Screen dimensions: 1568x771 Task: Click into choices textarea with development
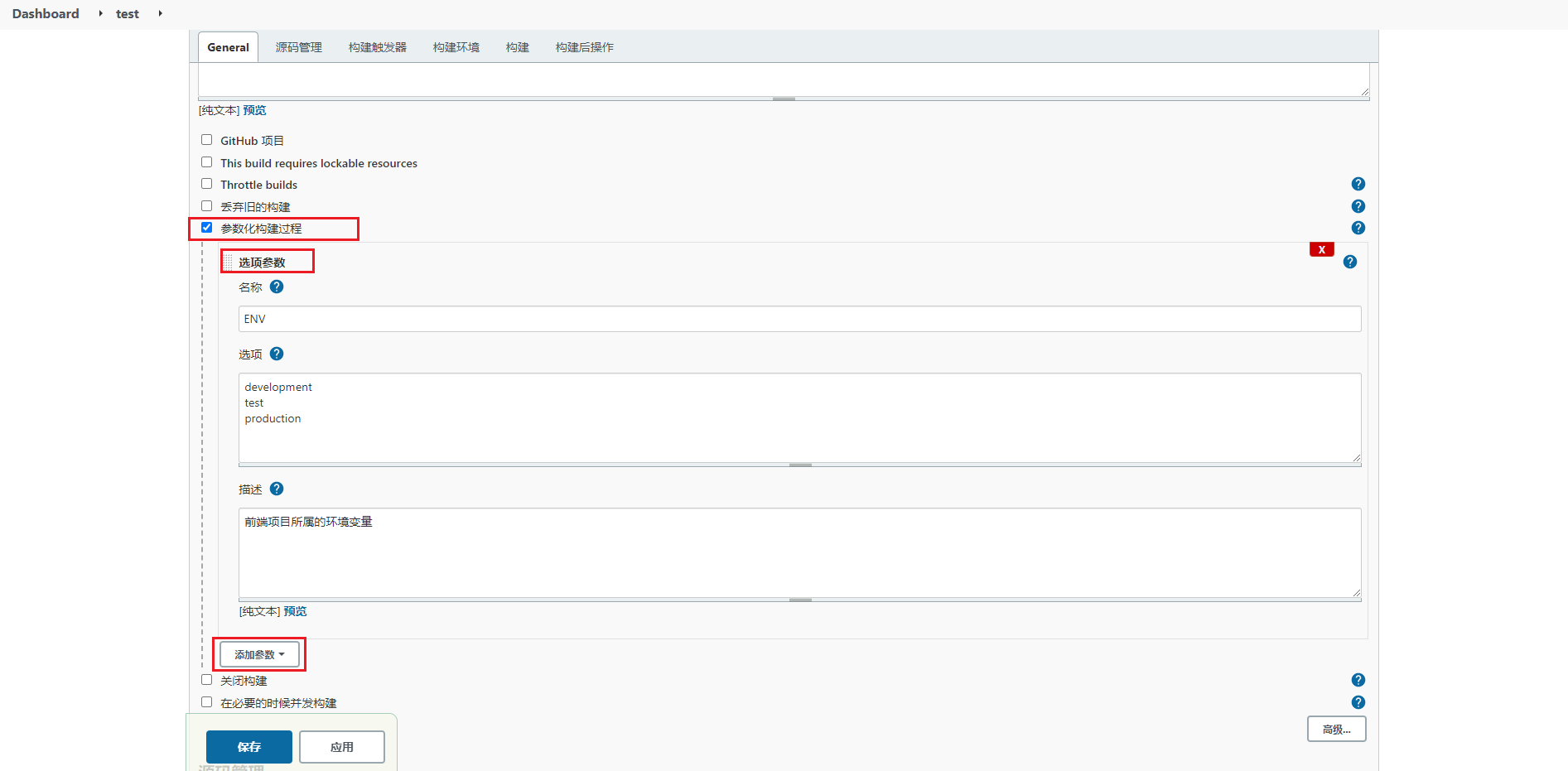point(800,417)
